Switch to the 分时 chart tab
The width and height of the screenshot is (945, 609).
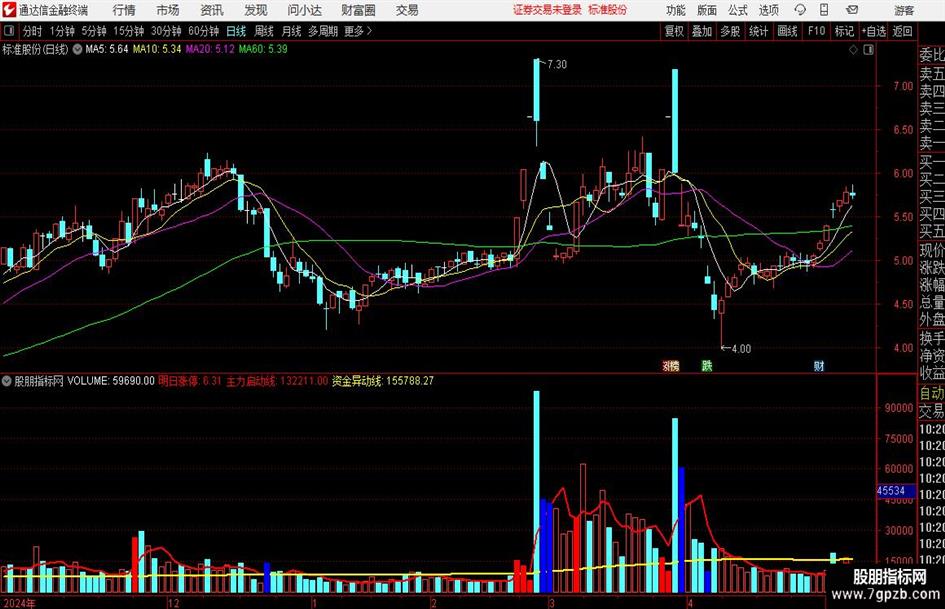[33, 31]
